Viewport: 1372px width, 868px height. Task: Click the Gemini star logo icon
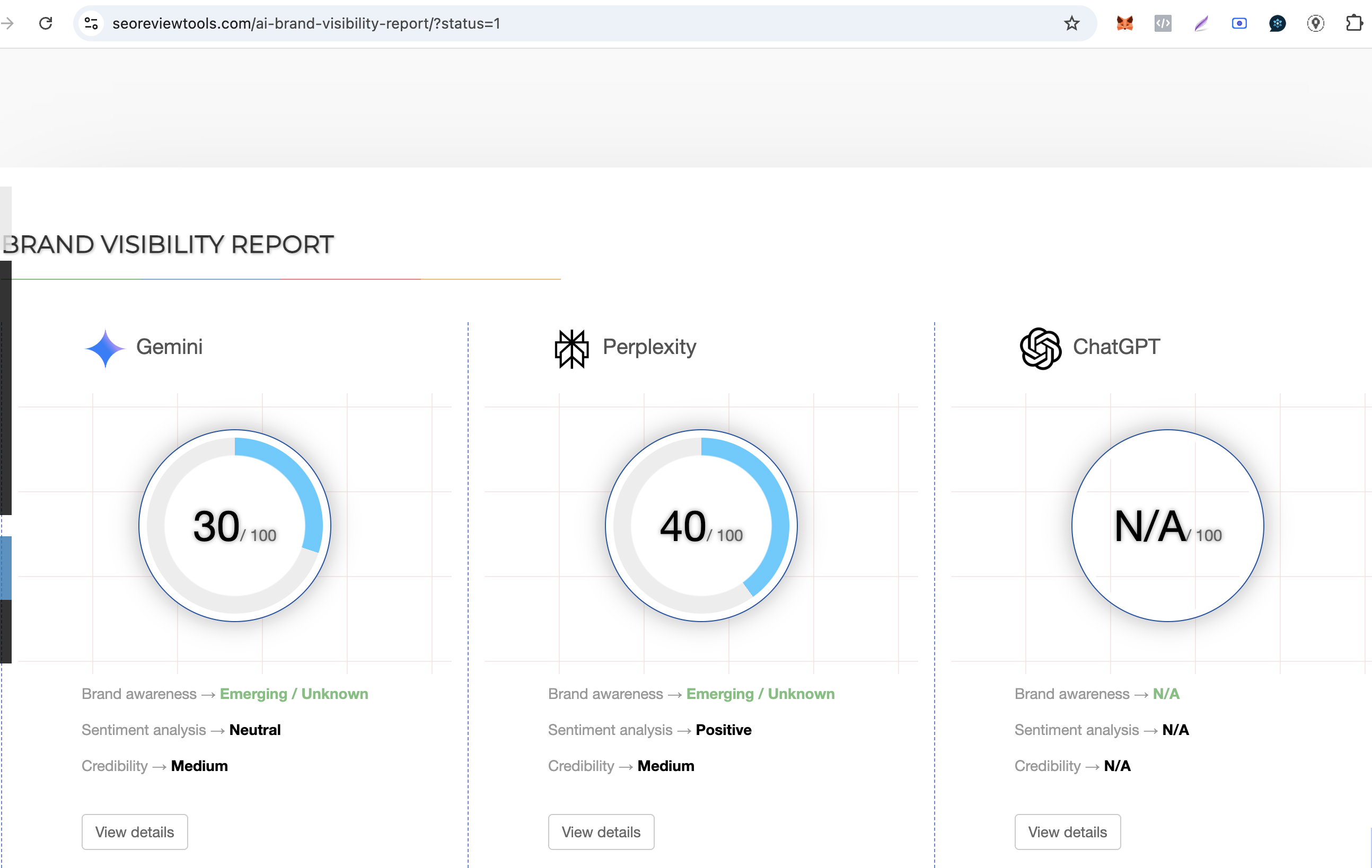[x=105, y=348]
